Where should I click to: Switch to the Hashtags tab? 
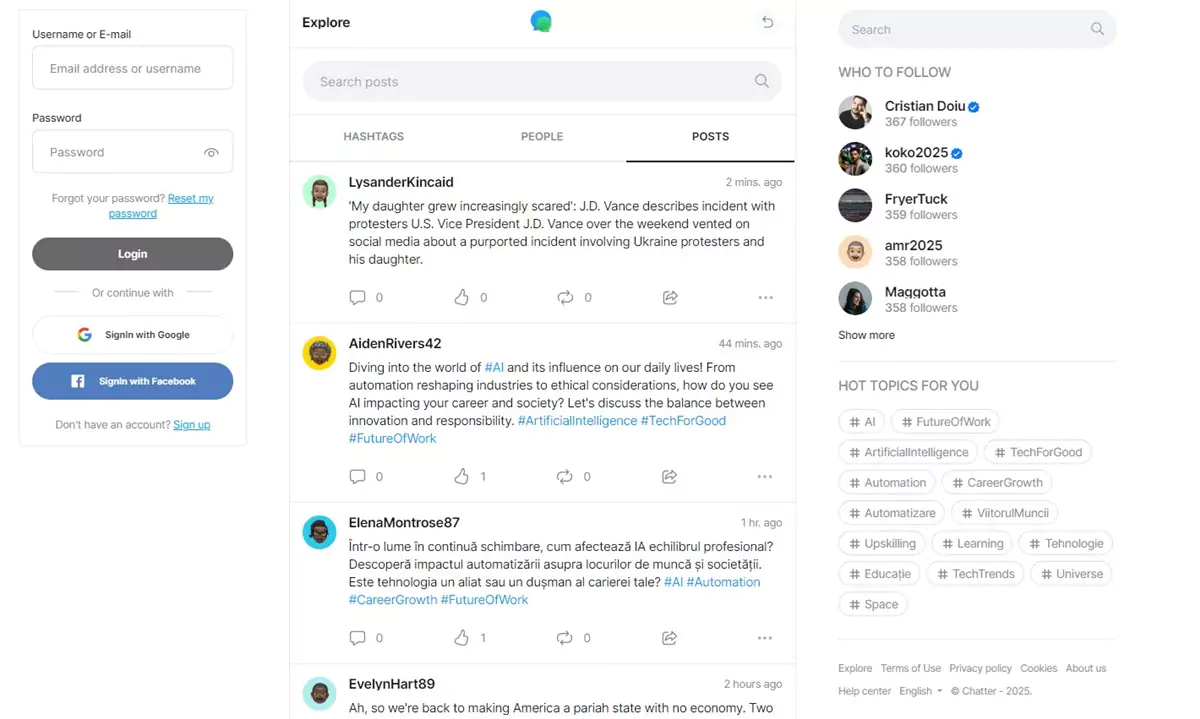point(373,136)
